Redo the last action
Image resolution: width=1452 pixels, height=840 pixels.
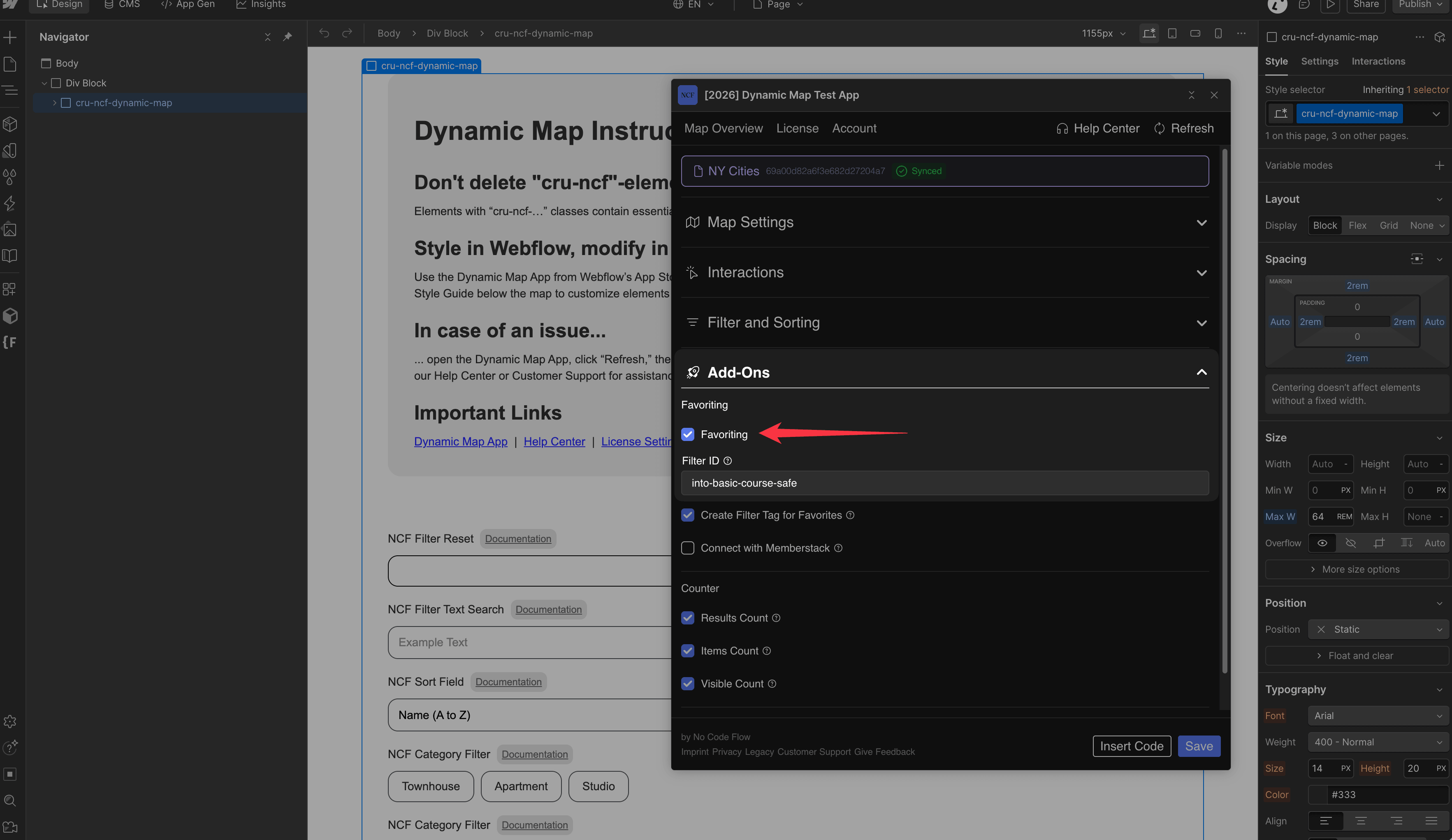(347, 33)
